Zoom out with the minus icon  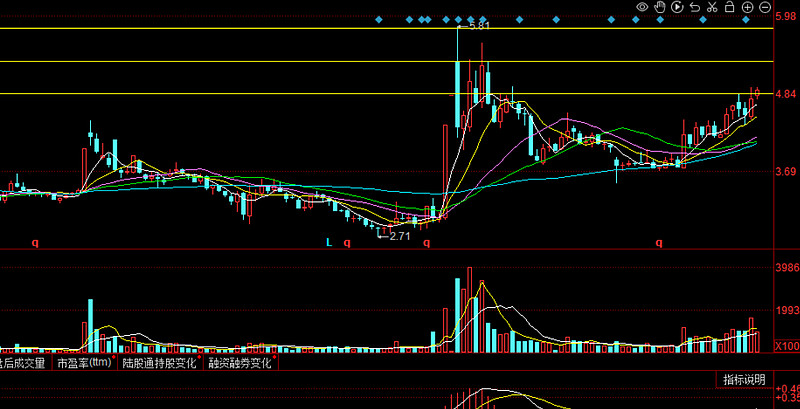point(765,7)
